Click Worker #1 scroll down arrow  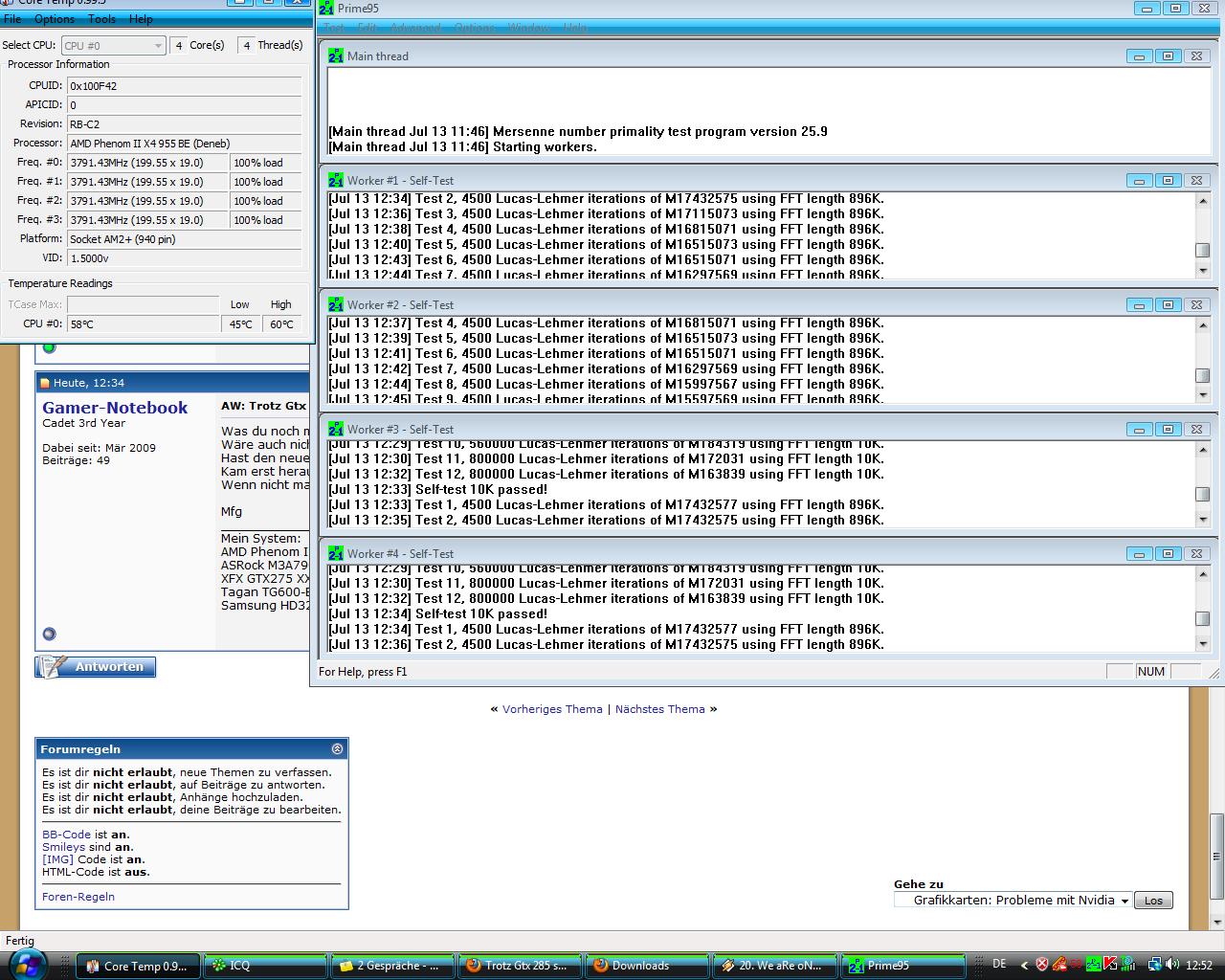(x=1203, y=271)
